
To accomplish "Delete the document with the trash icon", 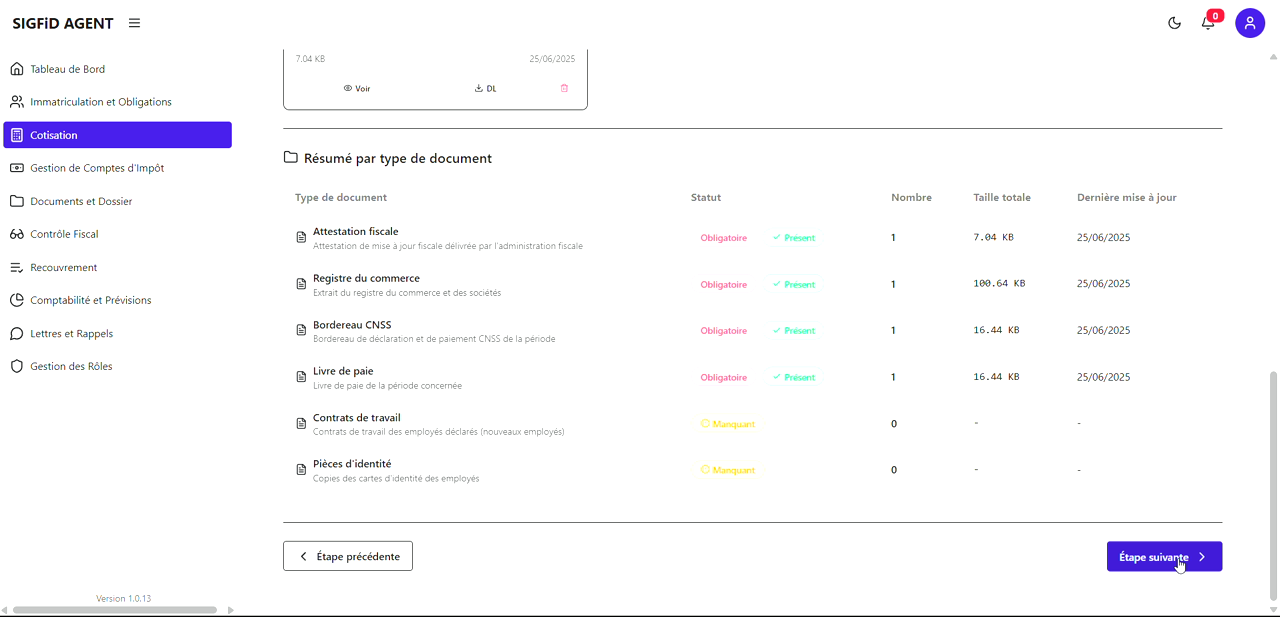I will [564, 88].
